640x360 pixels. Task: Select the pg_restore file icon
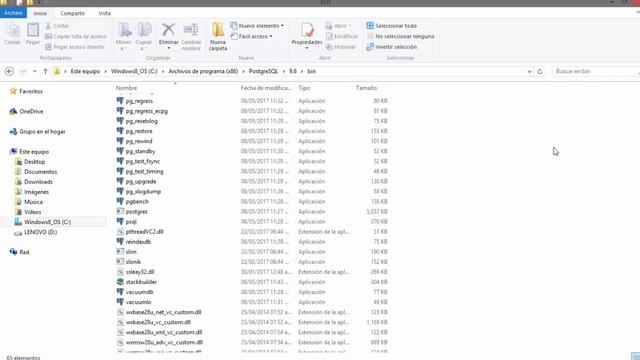pyautogui.click(x=120, y=131)
